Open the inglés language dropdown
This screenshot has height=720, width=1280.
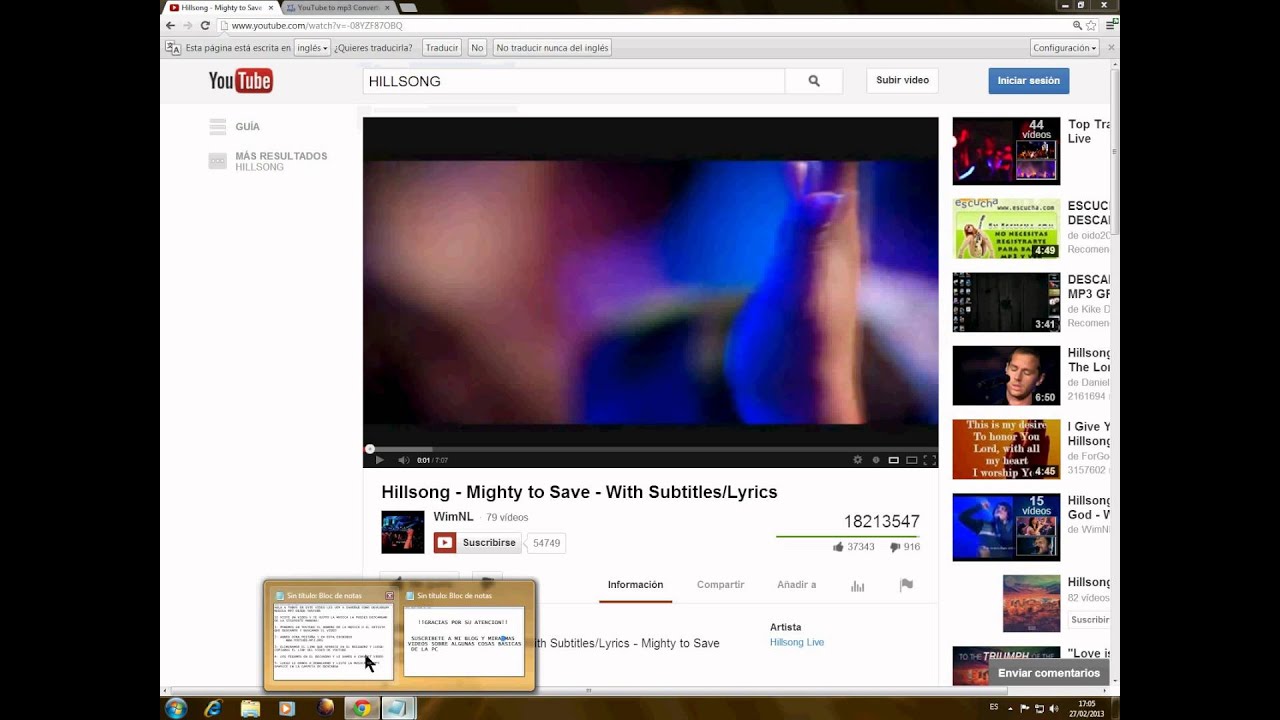[x=312, y=47]
